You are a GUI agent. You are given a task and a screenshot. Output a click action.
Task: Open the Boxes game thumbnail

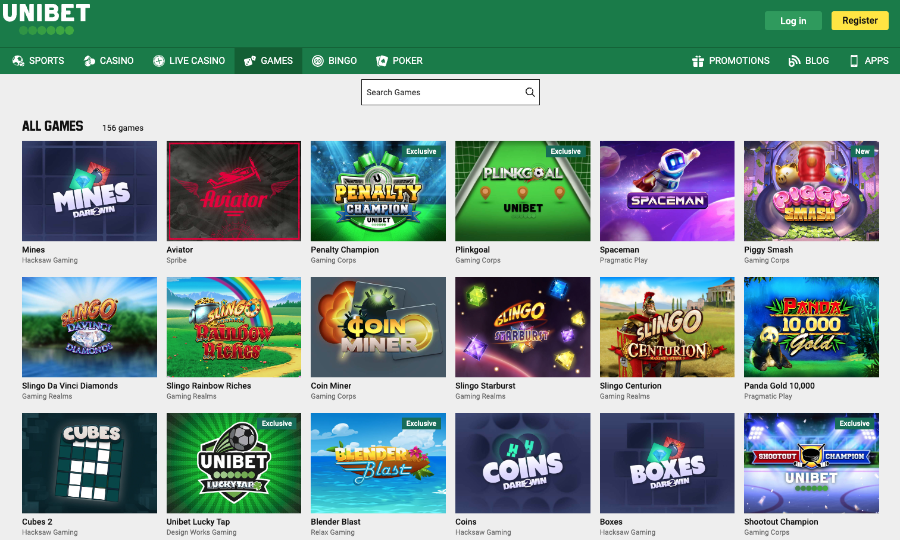tap(667, 463)
